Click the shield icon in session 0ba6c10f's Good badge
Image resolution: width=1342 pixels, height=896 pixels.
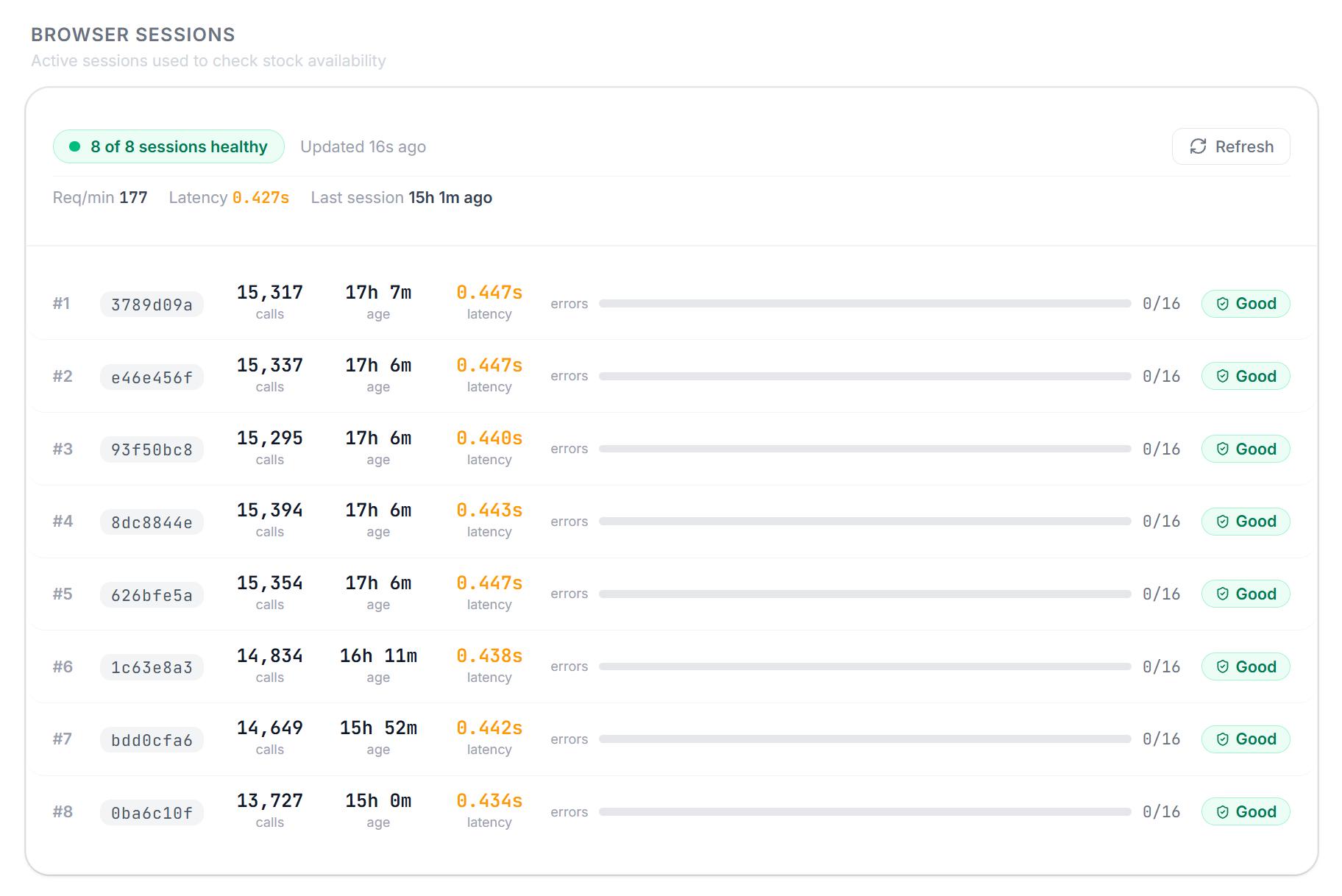tap(1223, 812)
